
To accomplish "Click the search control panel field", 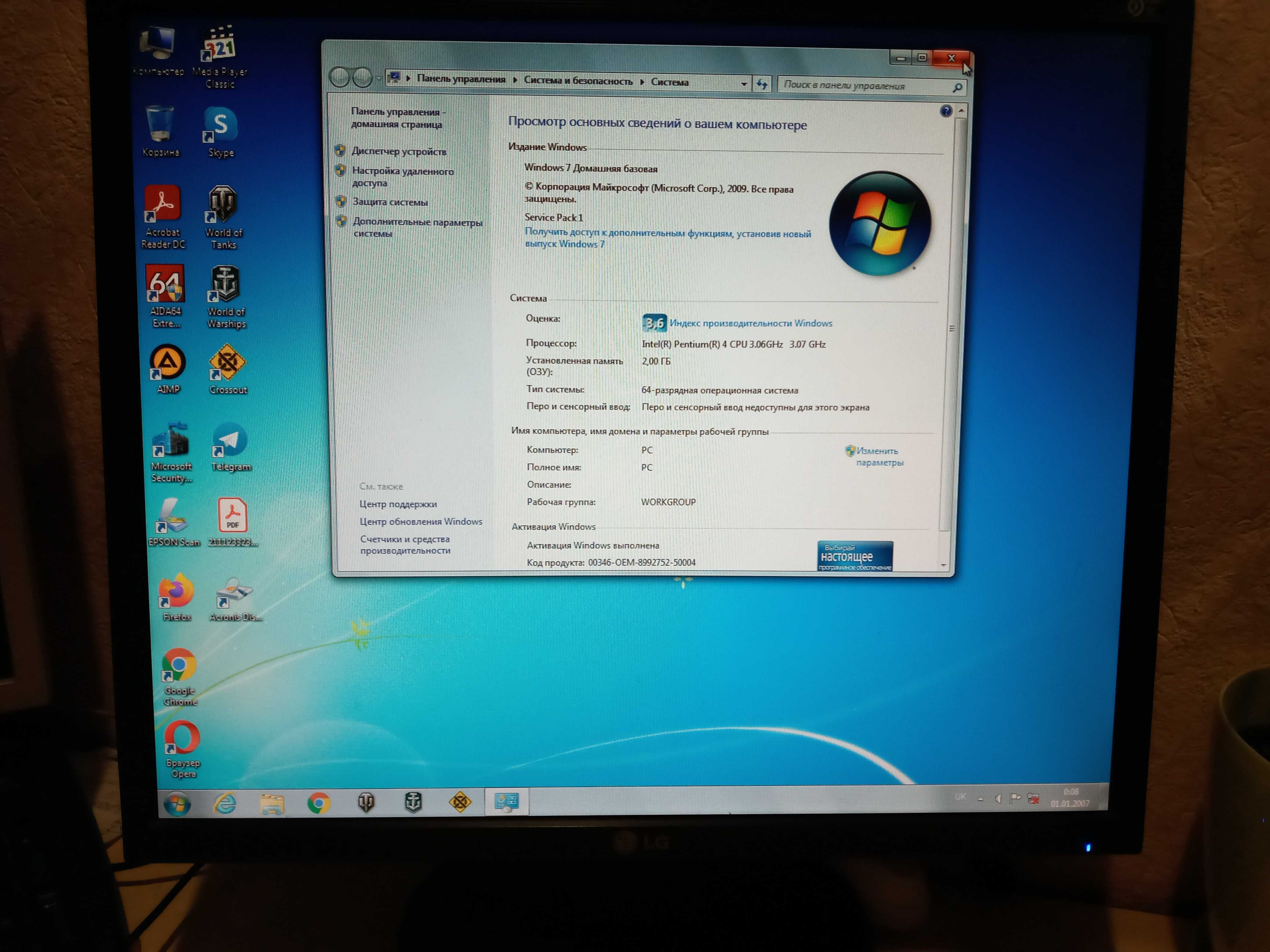I will coord(866,86).
